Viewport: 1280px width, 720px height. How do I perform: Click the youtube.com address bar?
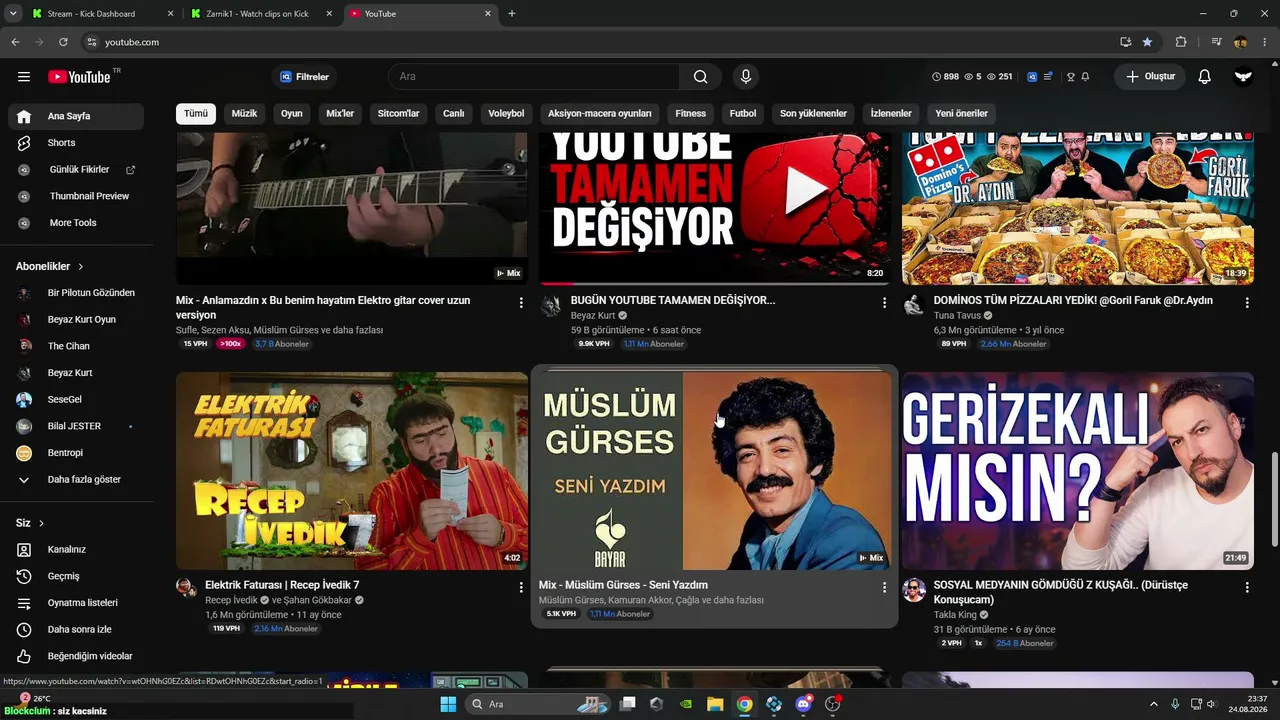coord(600,42)
